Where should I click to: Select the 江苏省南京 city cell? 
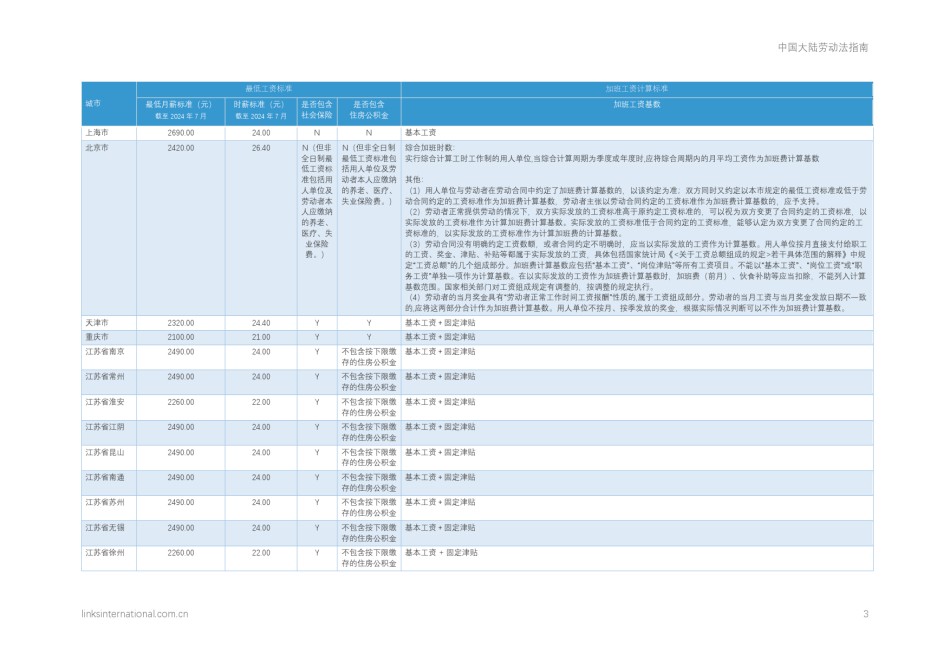coord(109,357)
